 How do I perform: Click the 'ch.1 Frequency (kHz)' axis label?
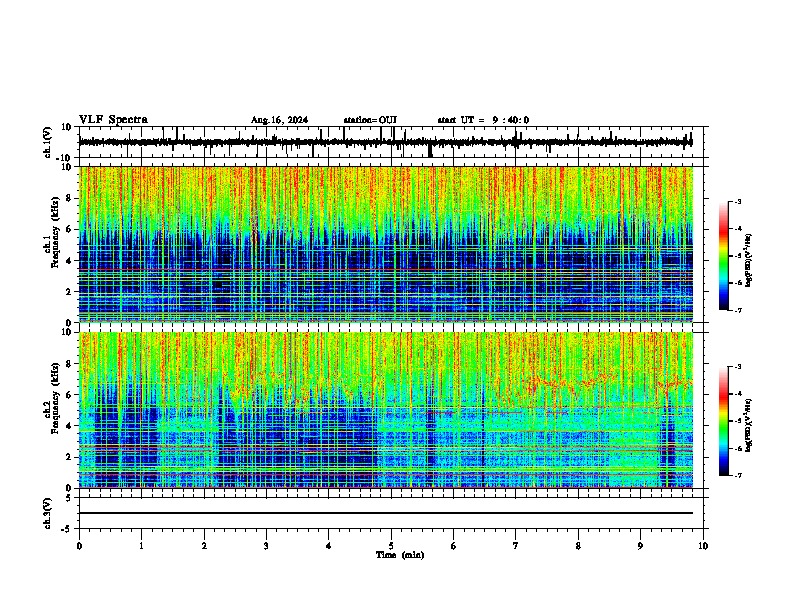[x=52, y=233]
